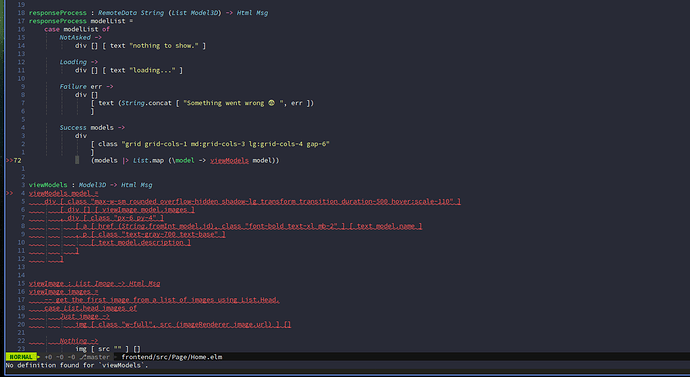Click "viewModels : Model3D -> Html Msg" signature
Viewport: 690px width, 377px height.
click(x=91, y=185)
